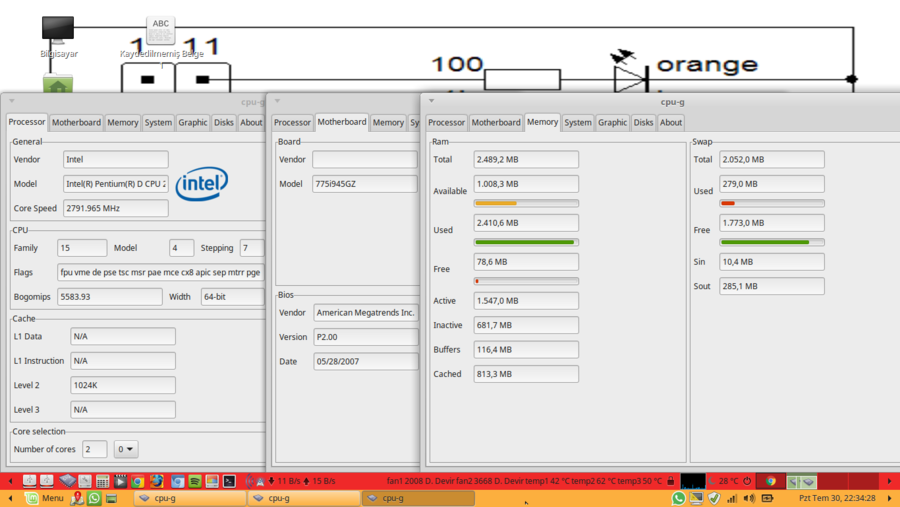The image size is (900, 507).
Task: Switch to first cpu-g taskbar button
Action: 190,498
